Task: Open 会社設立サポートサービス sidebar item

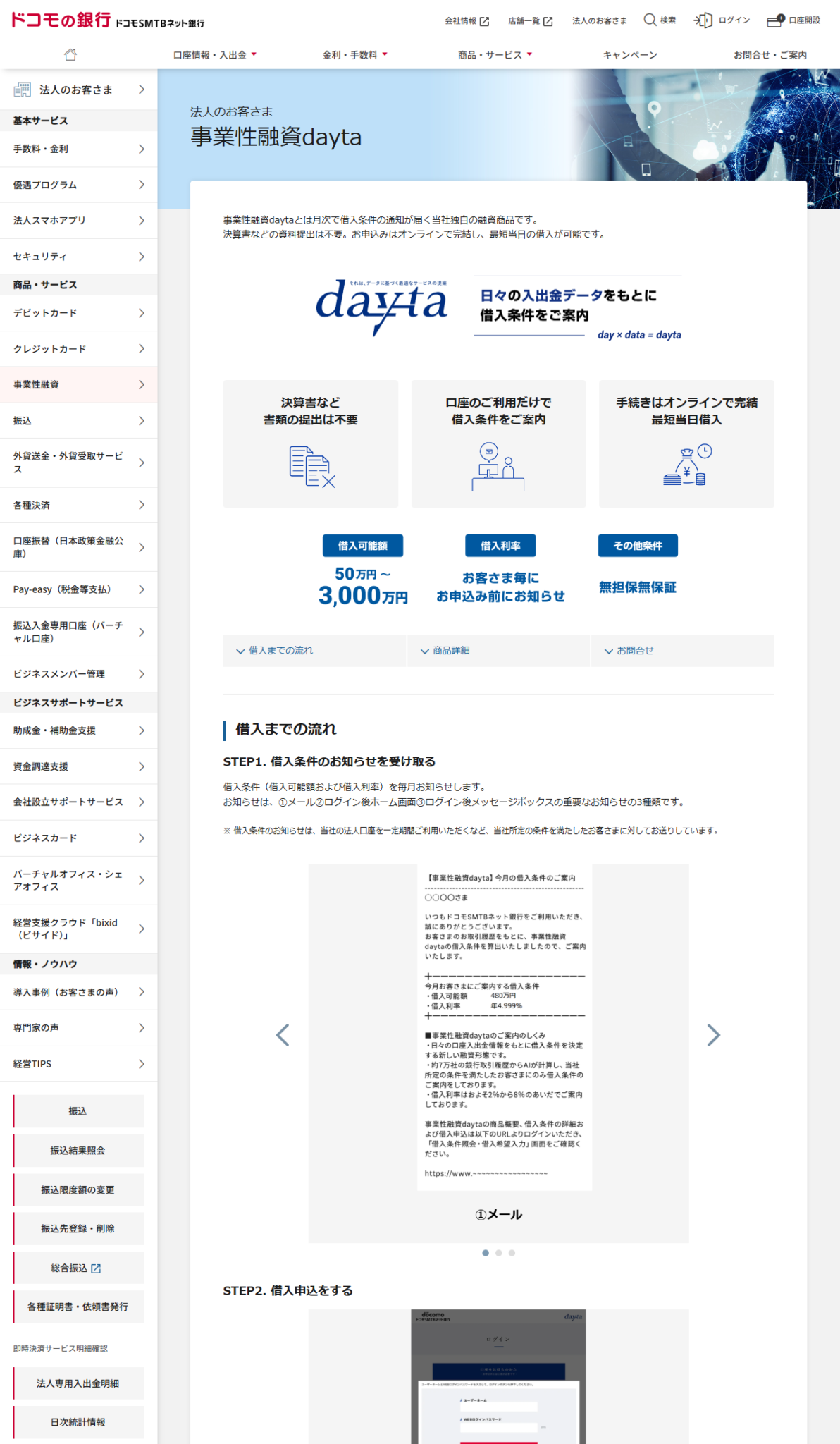Action: coord(79,802)
